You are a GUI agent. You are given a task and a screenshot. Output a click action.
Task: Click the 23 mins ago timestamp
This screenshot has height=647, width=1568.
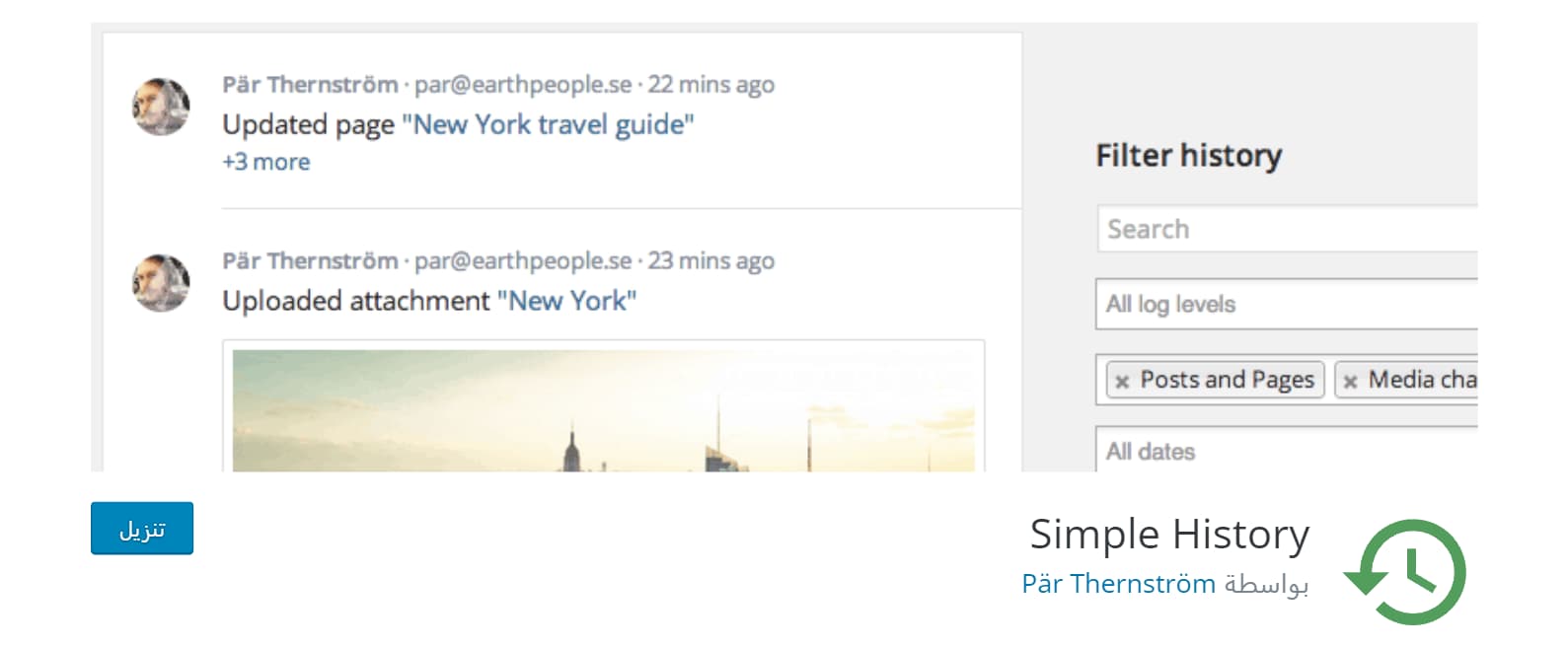coord(710,261)
